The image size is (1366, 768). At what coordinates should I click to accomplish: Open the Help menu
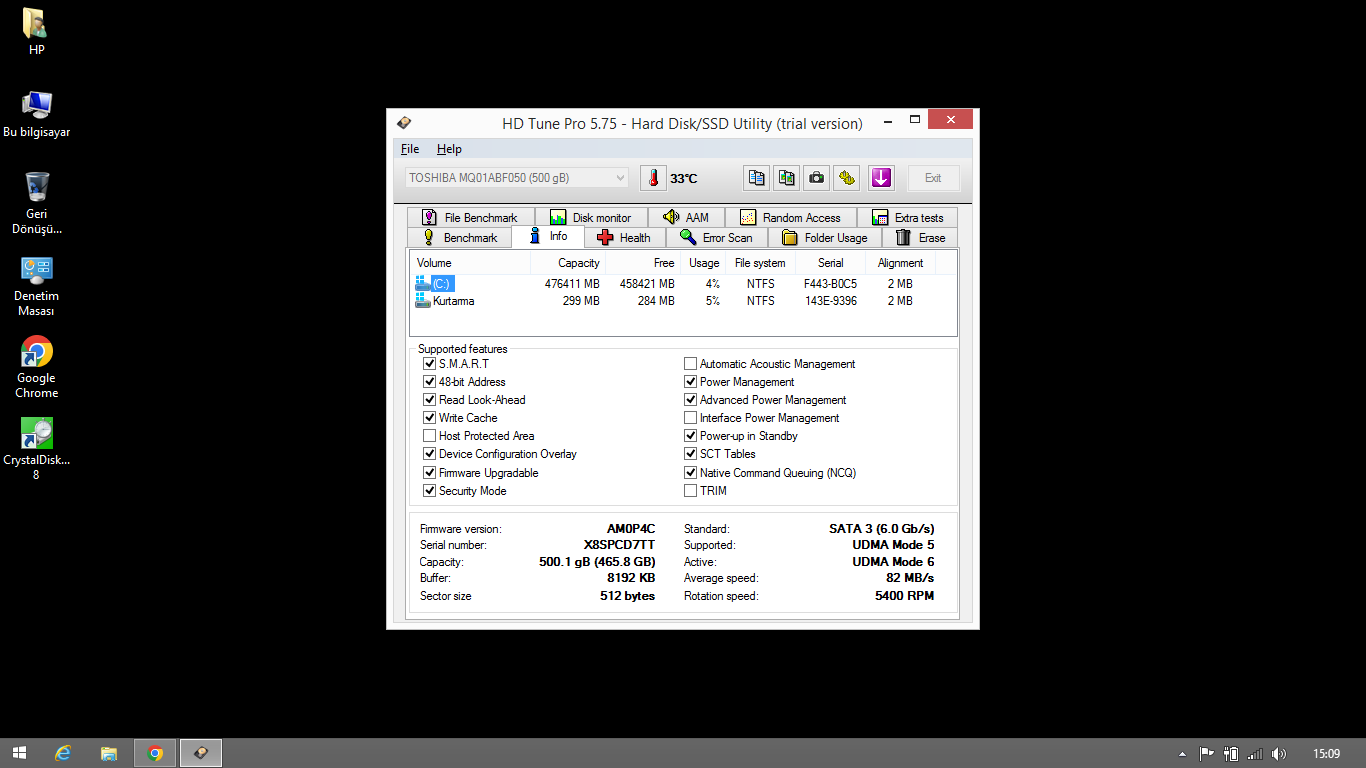(x=449, y=149)
